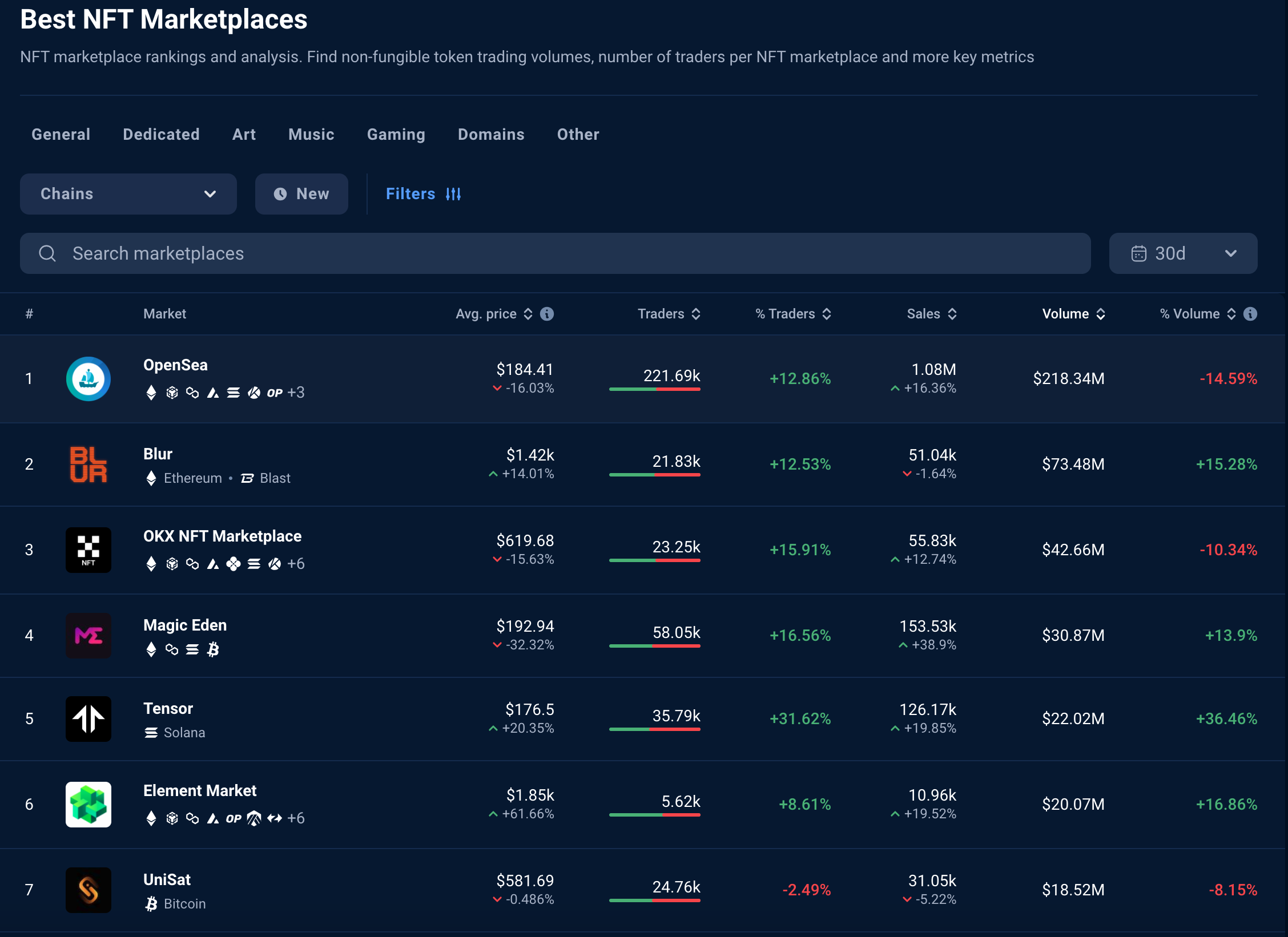Open the Filters panel
This screenshot has height=937, width=1288.
423,194
